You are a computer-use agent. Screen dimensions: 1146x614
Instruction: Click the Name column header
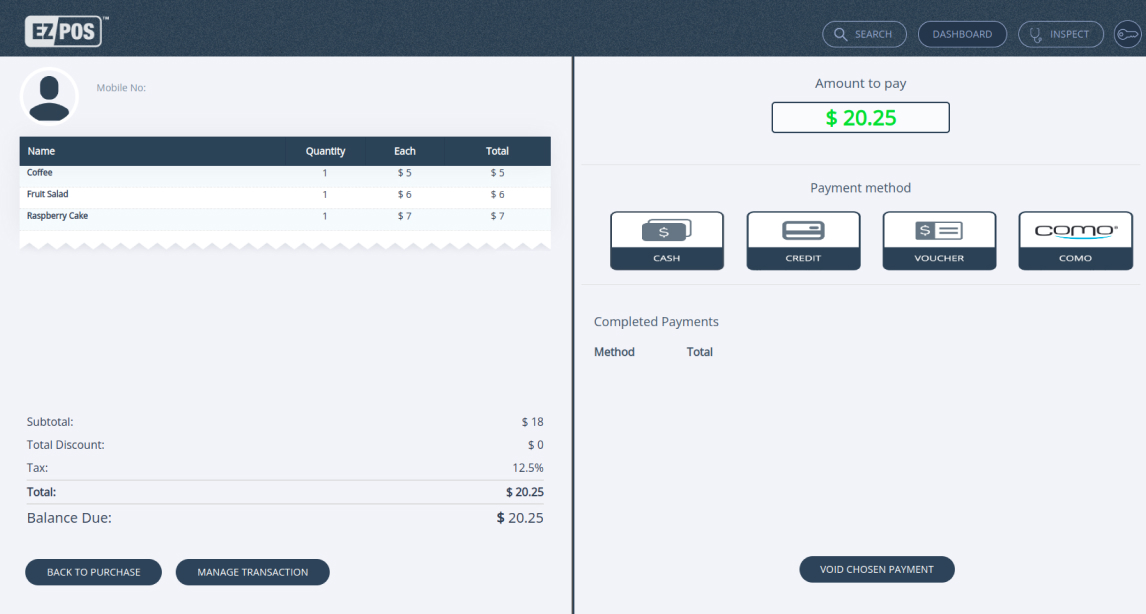tap(41, 151)
